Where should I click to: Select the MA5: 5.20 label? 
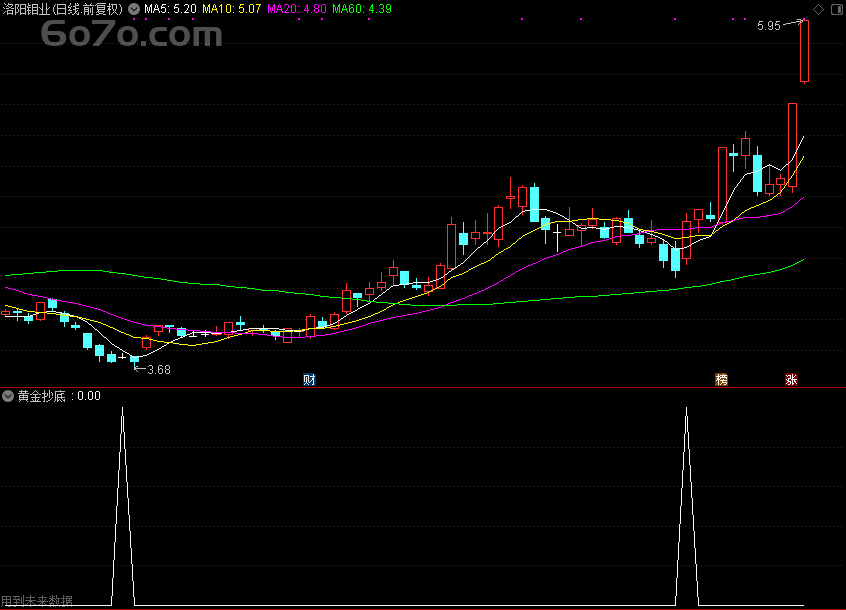click(170, 9)
